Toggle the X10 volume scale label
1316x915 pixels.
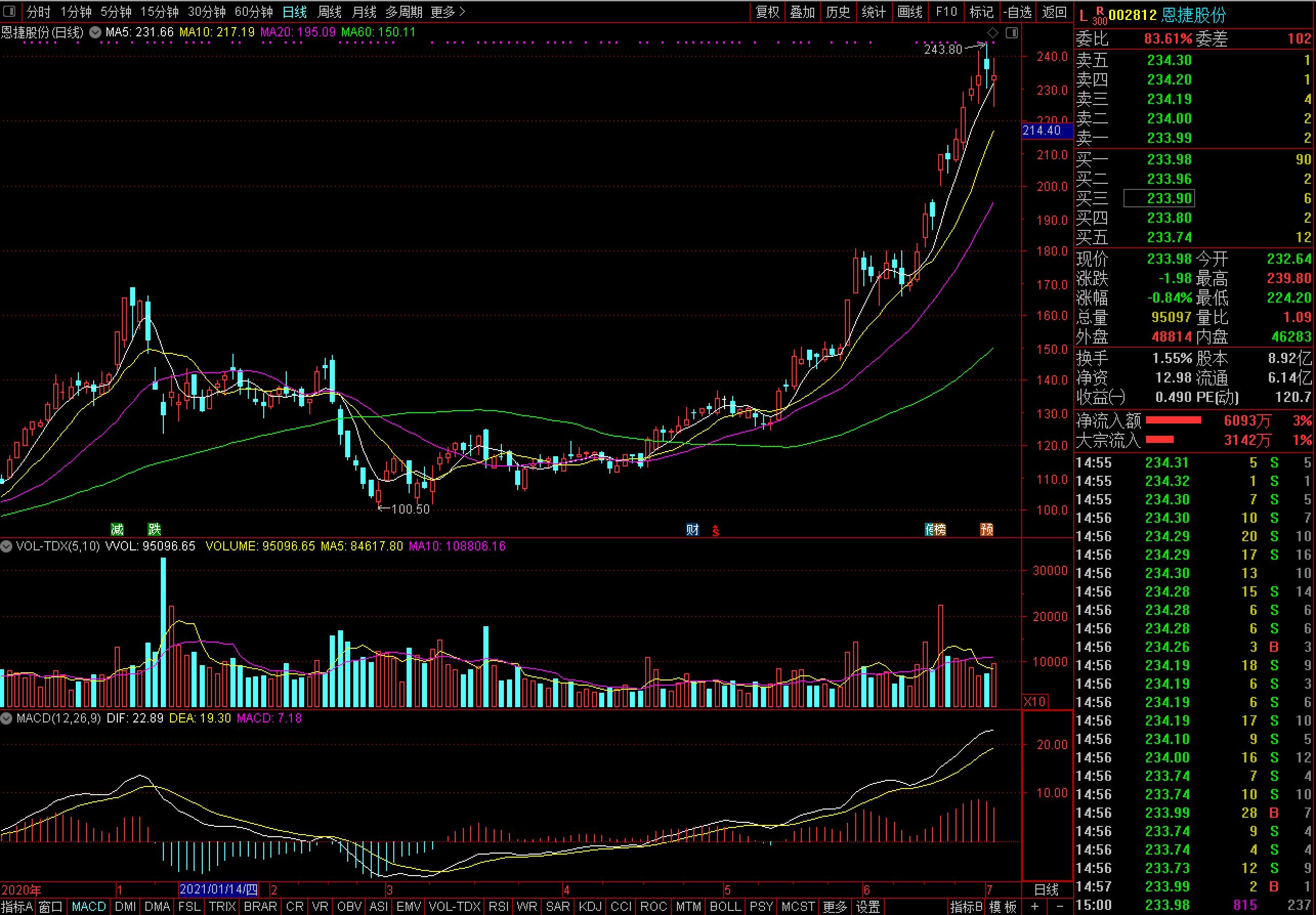pos(1034,701)
